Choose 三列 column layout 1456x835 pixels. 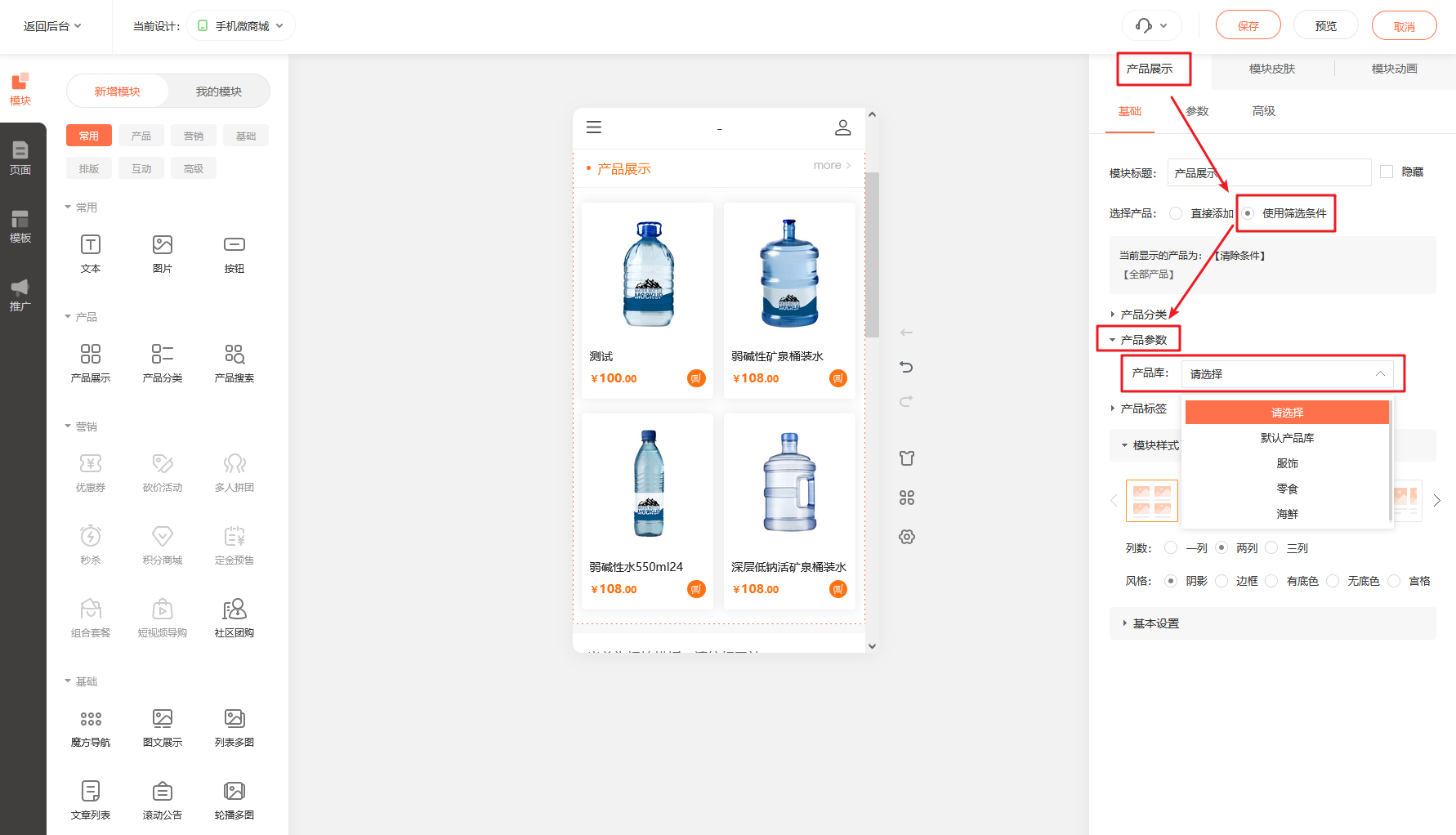pos(1271,547)
